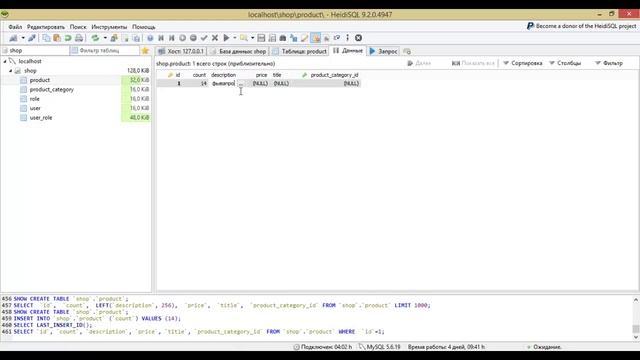Screen dimensions: 640x360
Task: Open the Refresh dropdown arrow
Action: click(x=105, y=38)
